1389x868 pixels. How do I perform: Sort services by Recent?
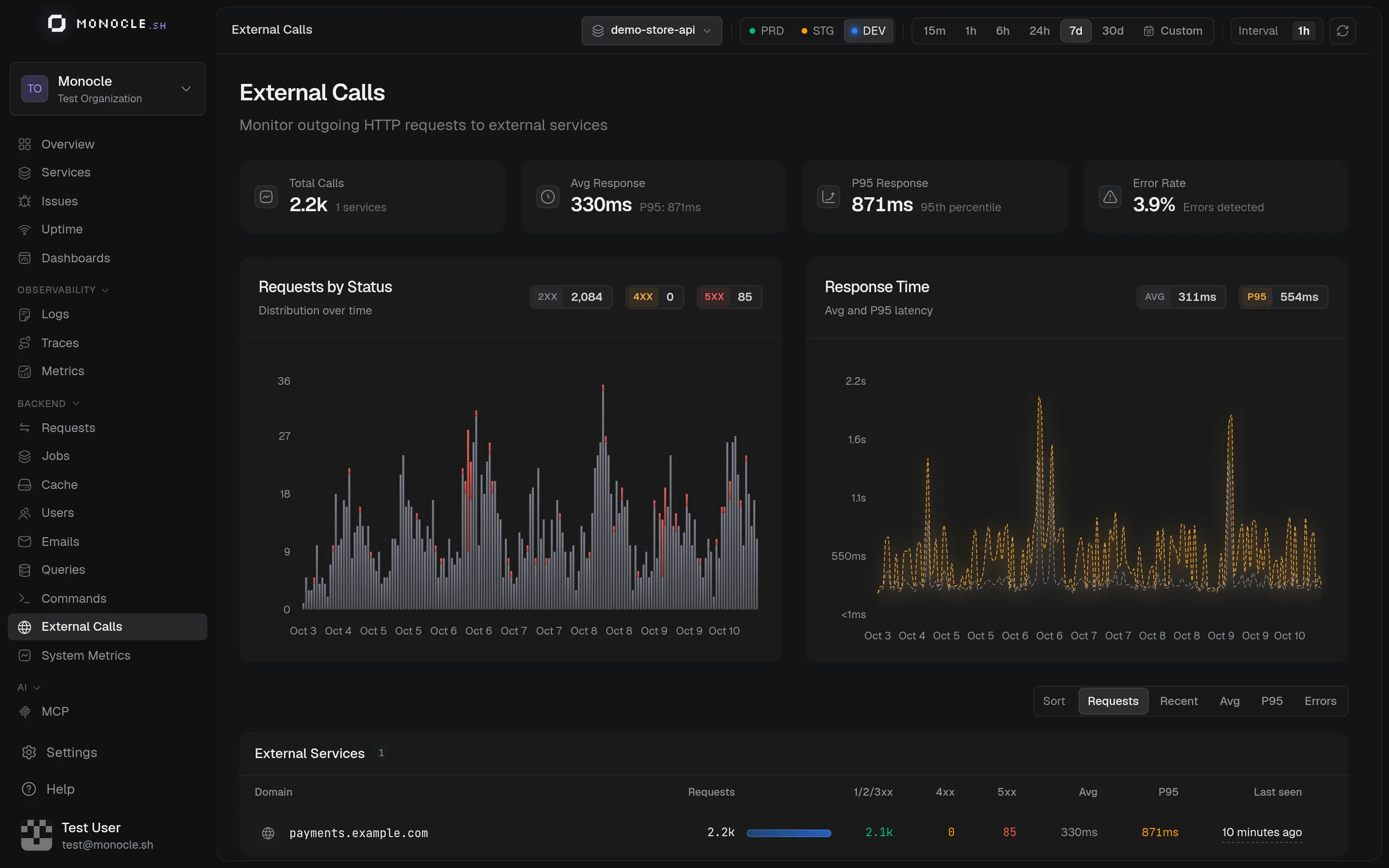coord(1178,701)
